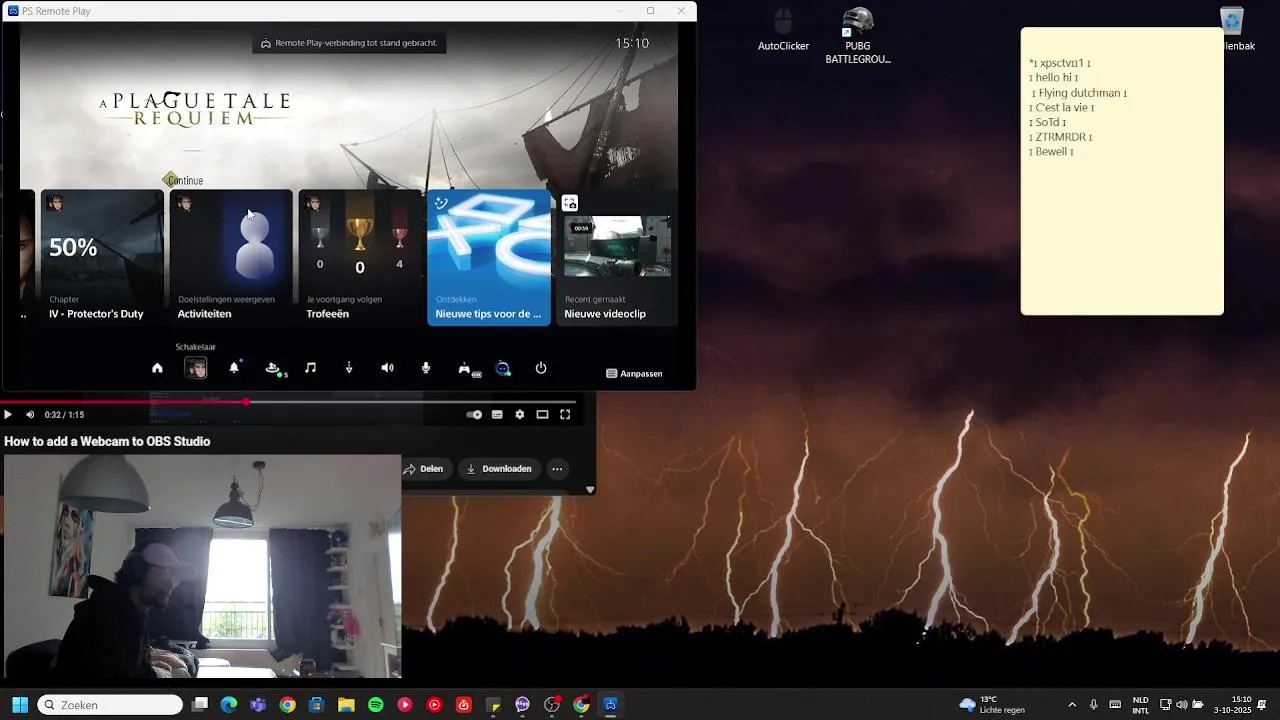Open OBS Studio from taskbar

552,705
